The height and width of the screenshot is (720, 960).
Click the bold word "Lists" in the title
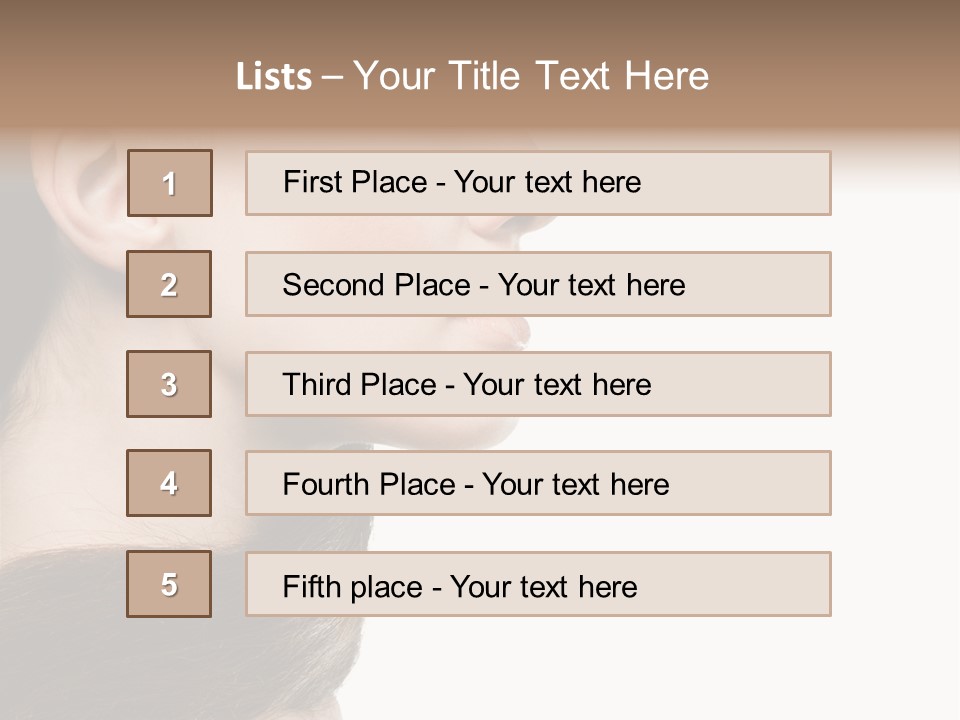(274, 77)
